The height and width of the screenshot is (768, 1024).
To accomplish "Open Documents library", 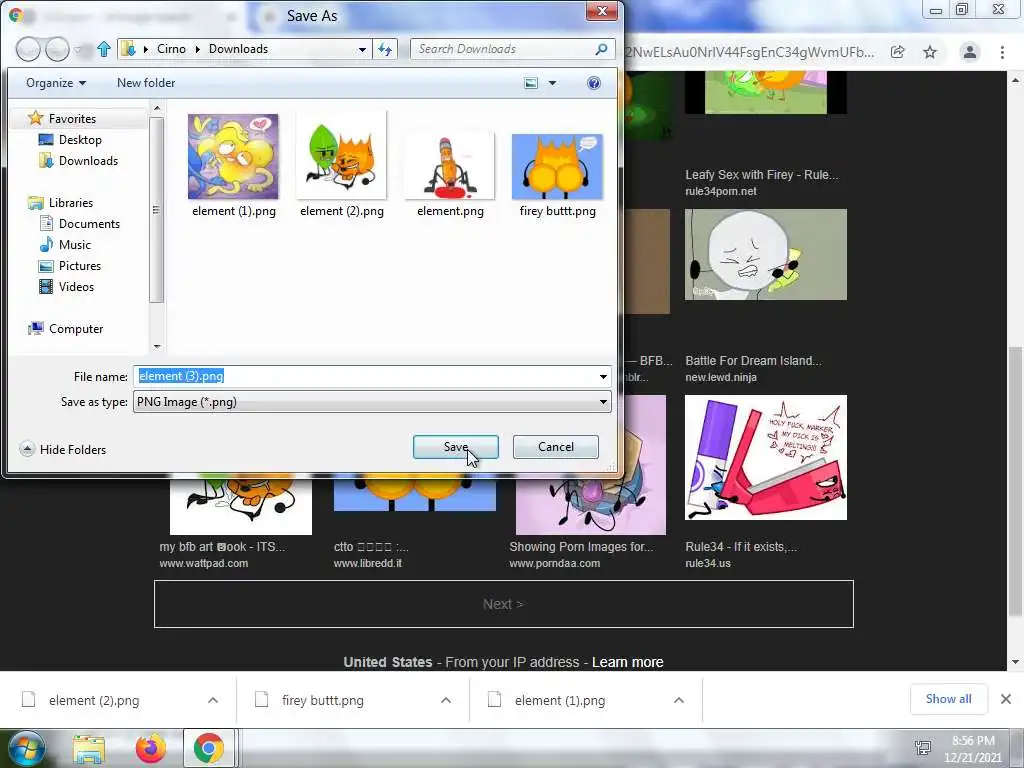I will [x=89, y=223].
